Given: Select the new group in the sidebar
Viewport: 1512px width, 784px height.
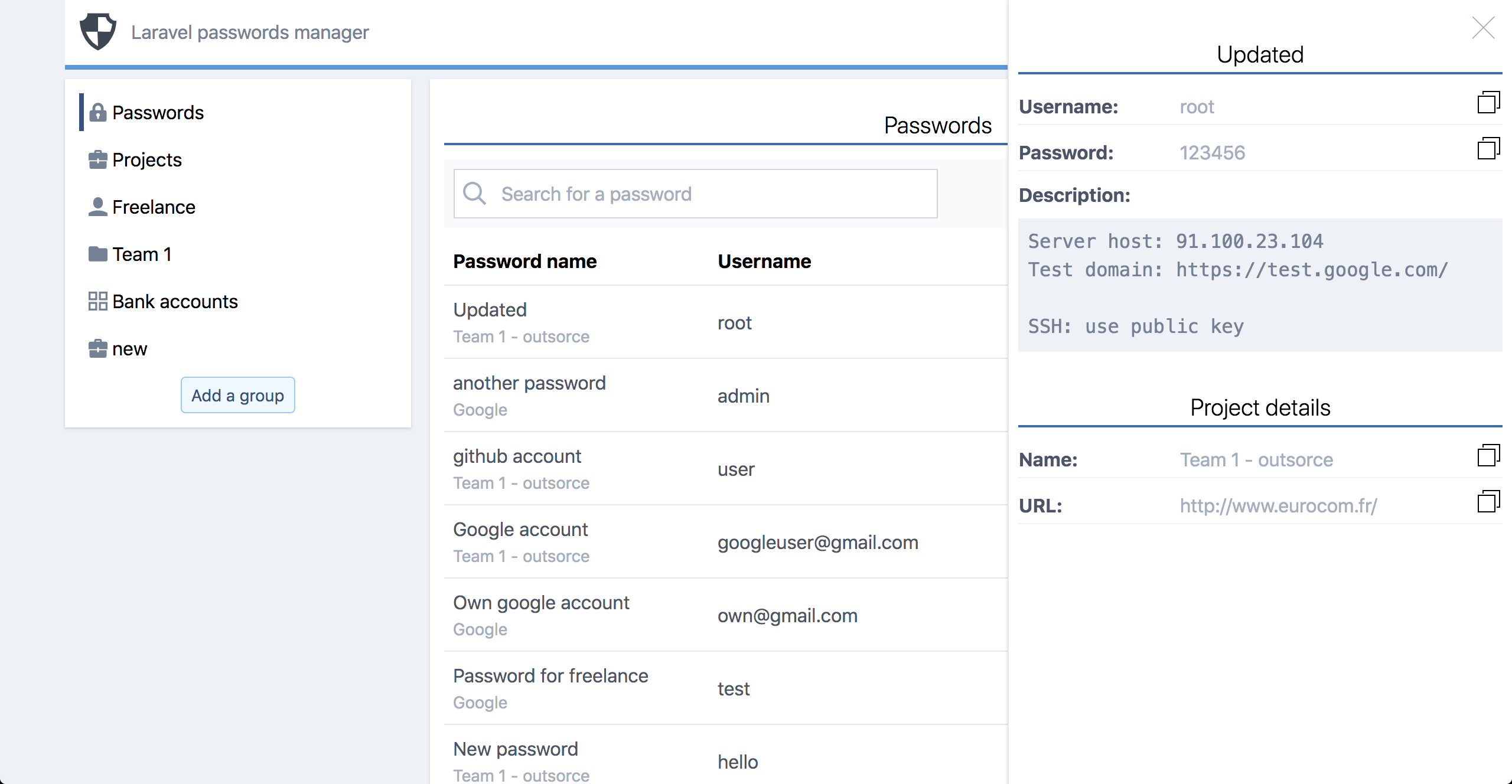Looking at the screenshot, I should click(129, 348).
